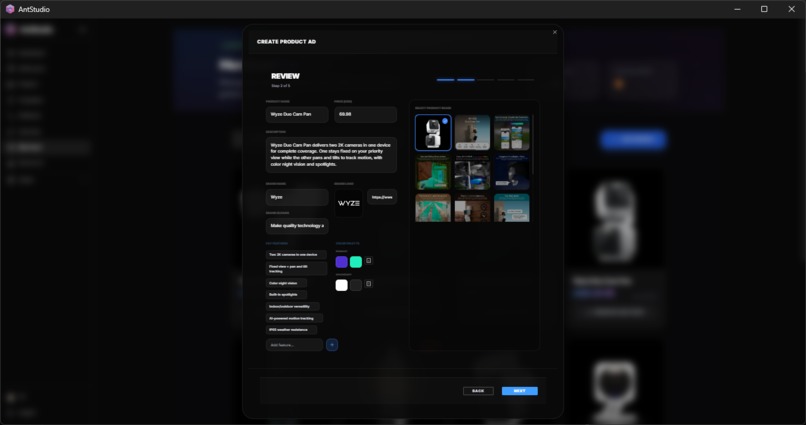Image resolution: width=806 pixels, height=425 pixels.
Task: Click the Color night vision feature tag
Action: tap(286, 283)
